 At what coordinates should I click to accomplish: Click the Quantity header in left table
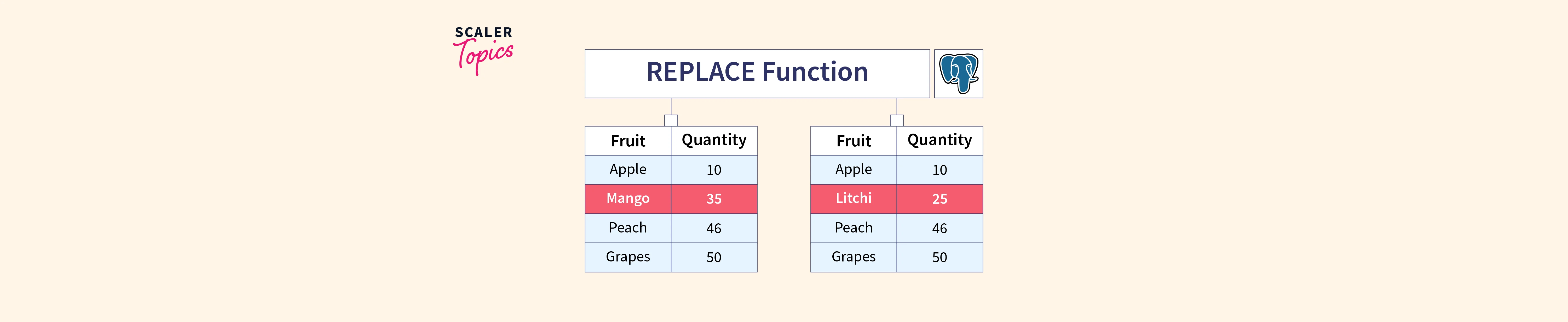tap(714, 141)
